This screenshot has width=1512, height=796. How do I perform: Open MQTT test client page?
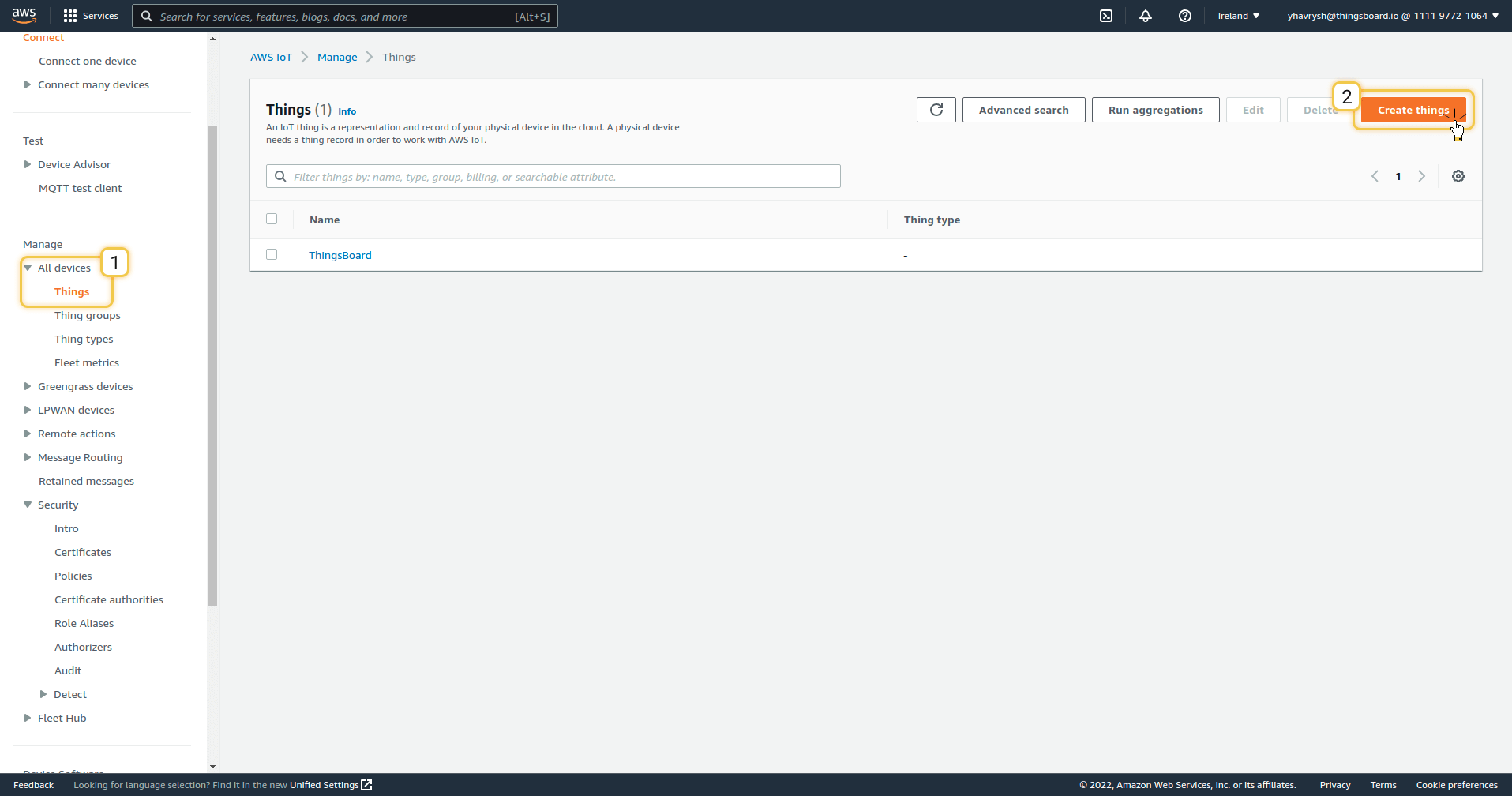pos(80,188)
